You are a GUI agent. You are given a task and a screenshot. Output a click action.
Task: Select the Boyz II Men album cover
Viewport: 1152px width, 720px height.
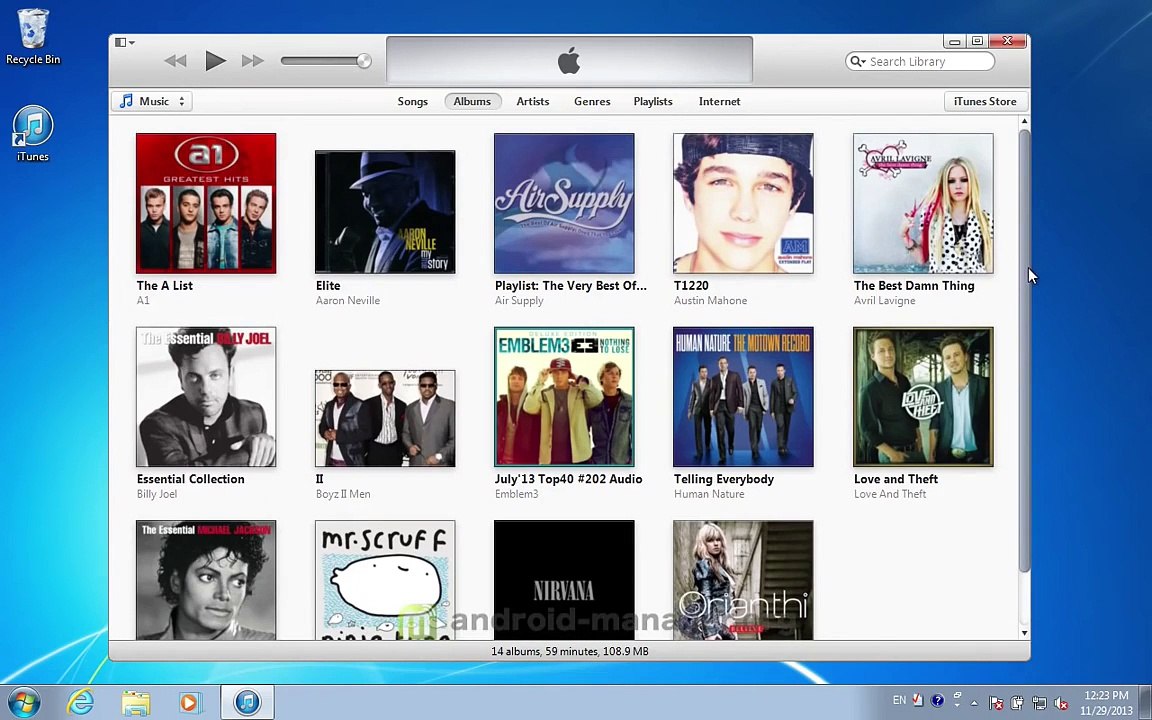pos(385,419)
